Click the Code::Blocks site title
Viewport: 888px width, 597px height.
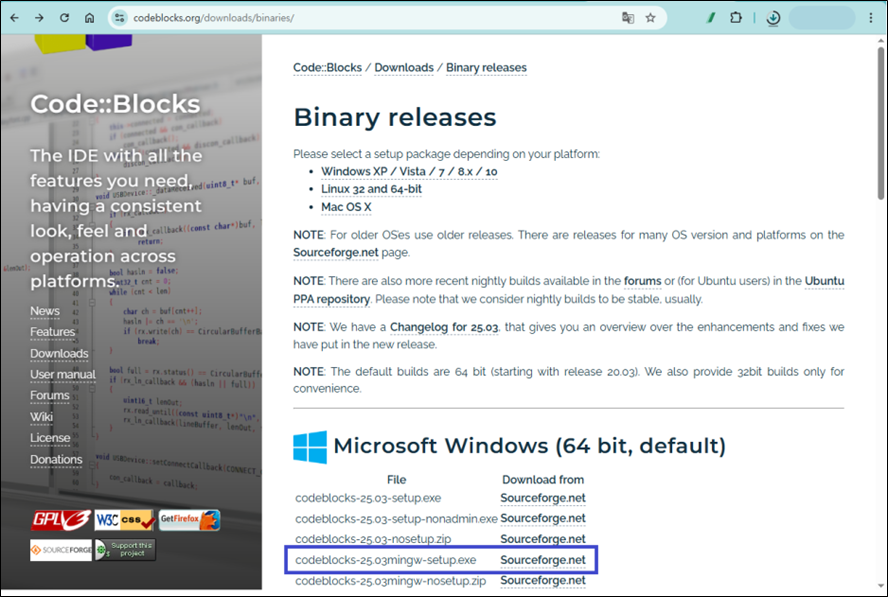pyautogui.click(x=115, y=104)
